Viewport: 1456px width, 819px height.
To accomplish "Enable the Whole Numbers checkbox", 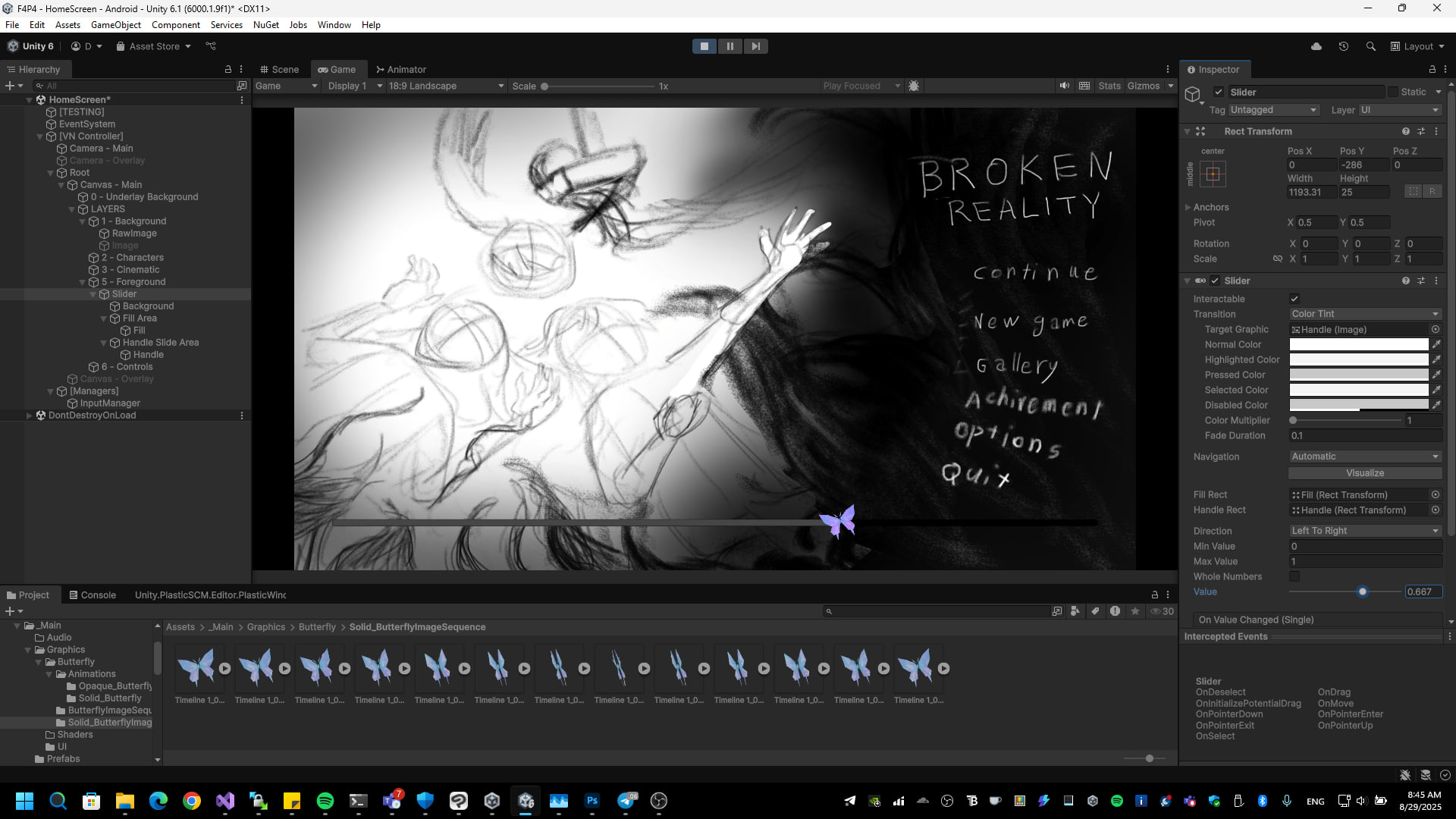I will tap(1294, 576).
